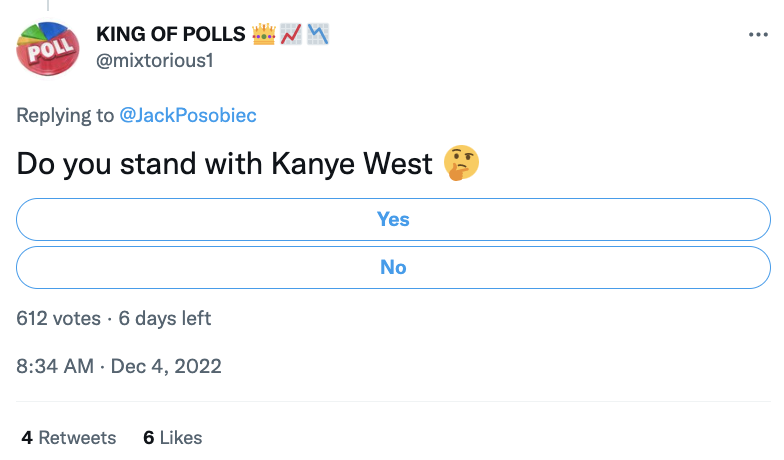Click the 6 days left text
Screen dimensions: 784x460
click(x=164, y=318)
